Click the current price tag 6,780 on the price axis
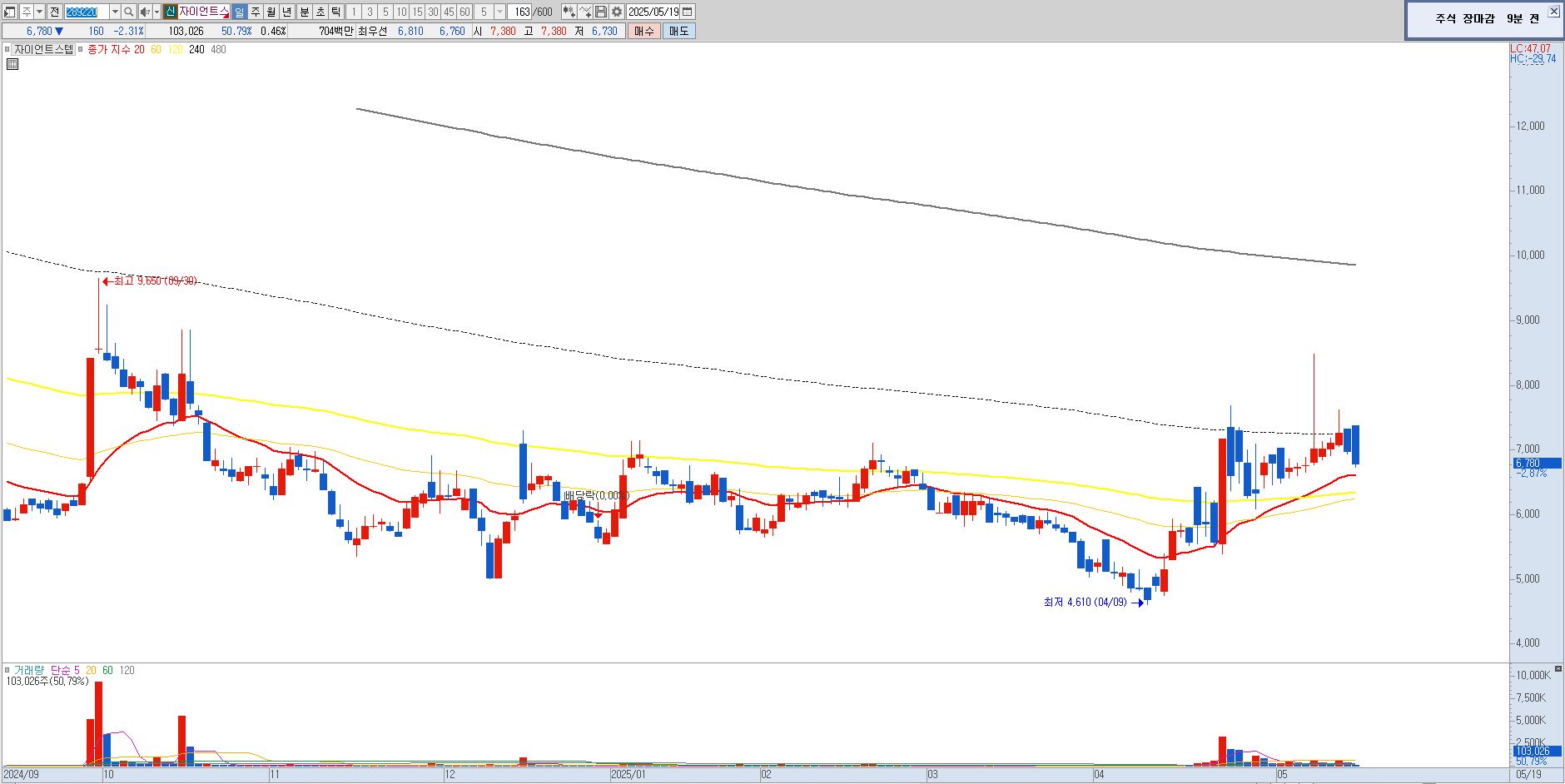This screenshot has width=1565, height=784. point(1536,463)
